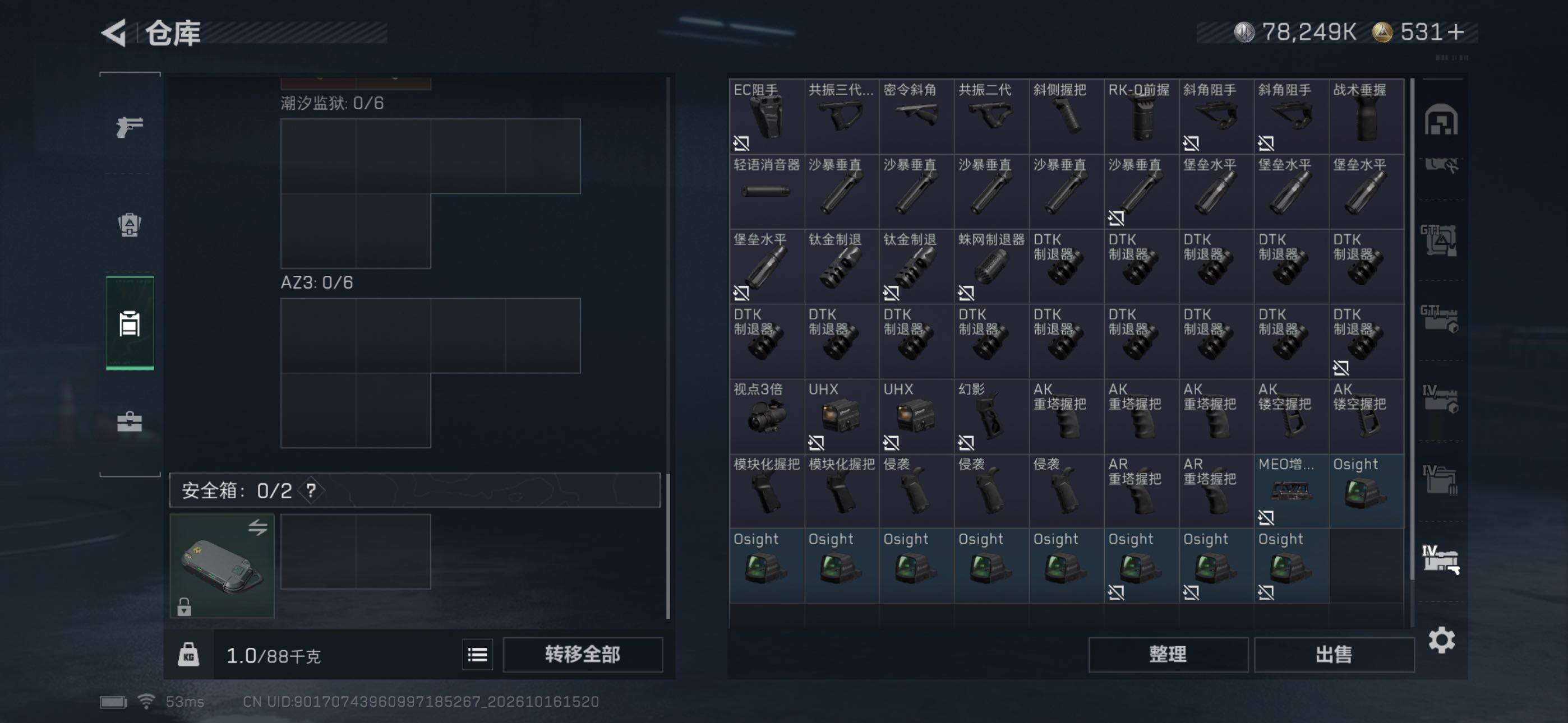This screenshot has height=723, width=1568.
Task: Click the 潮汐监狱: 0/6 label
Action: [332, 103]
